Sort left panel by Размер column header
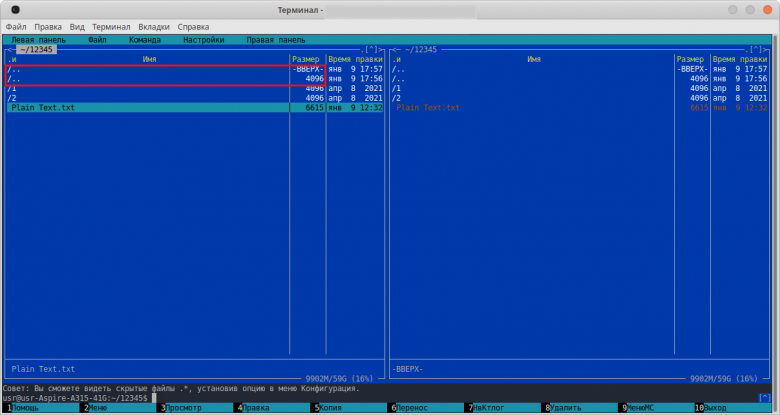Image resolution: width=780 pixels, height=415 pixels. click(307, 59)
